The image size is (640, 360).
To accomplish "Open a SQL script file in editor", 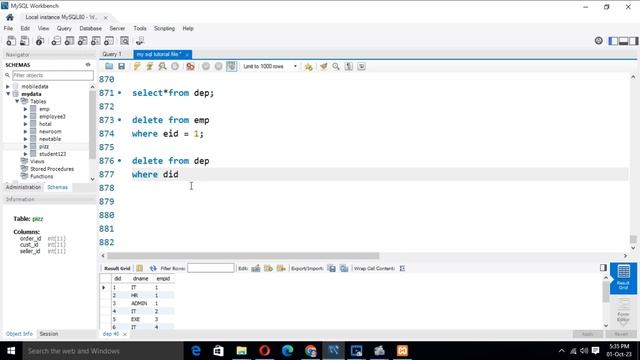I will pyautogui.click(x=109, y=66).
